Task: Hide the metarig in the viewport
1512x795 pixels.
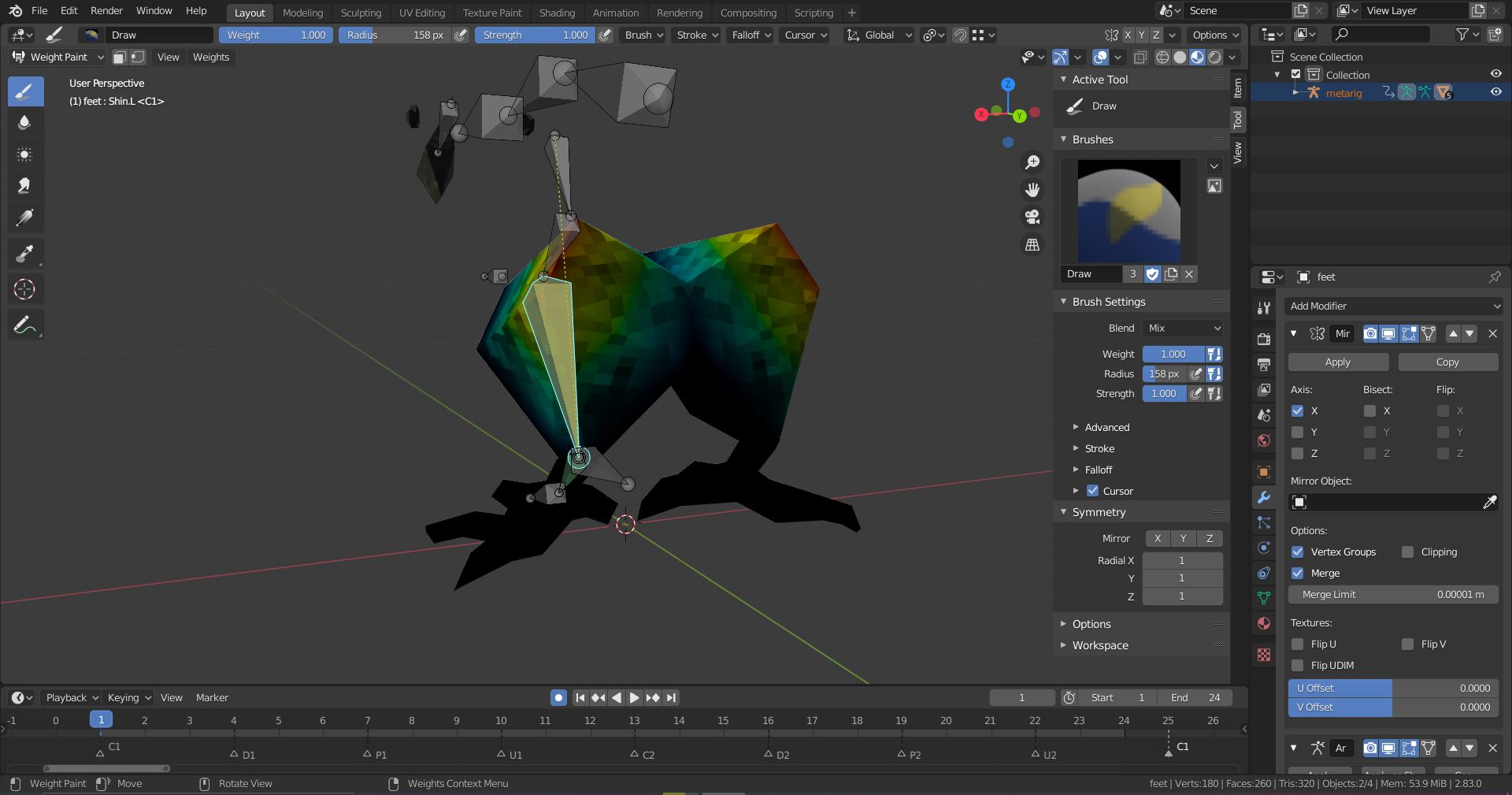Action: [x=1495, y=92]
